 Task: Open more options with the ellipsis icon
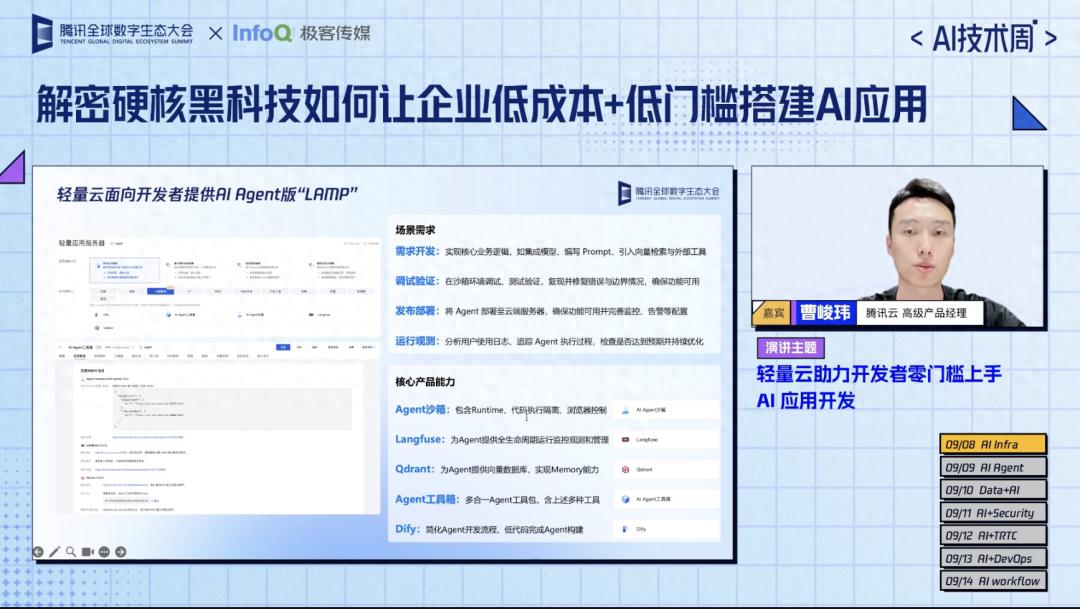(103, 551)
